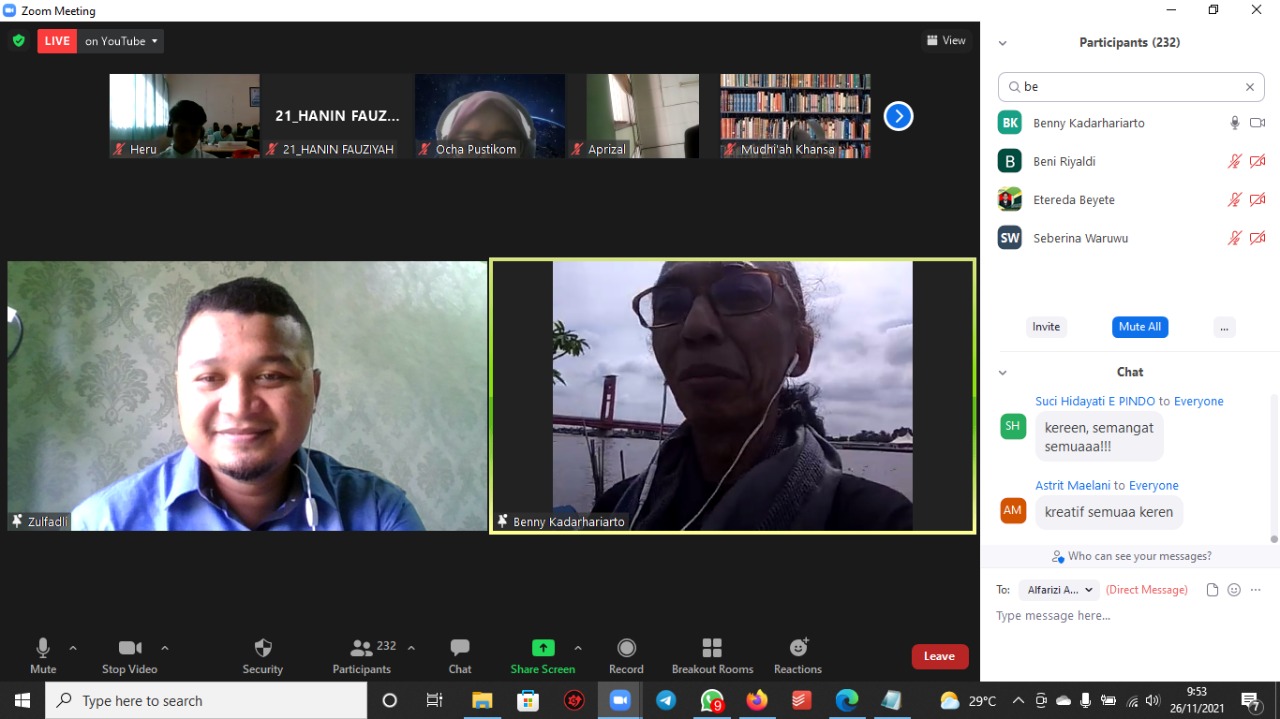Open the Chat panel icon

tap(459, 655)
